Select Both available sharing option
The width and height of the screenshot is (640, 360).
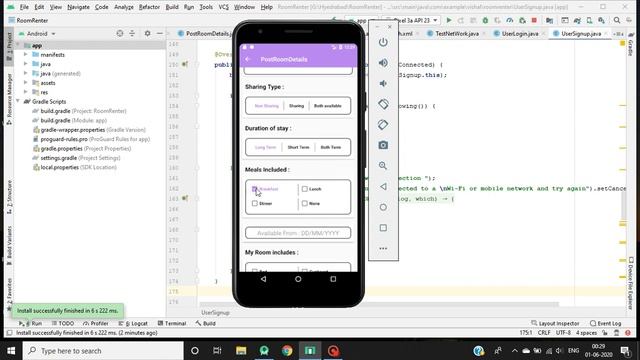[x=327, y=106]
